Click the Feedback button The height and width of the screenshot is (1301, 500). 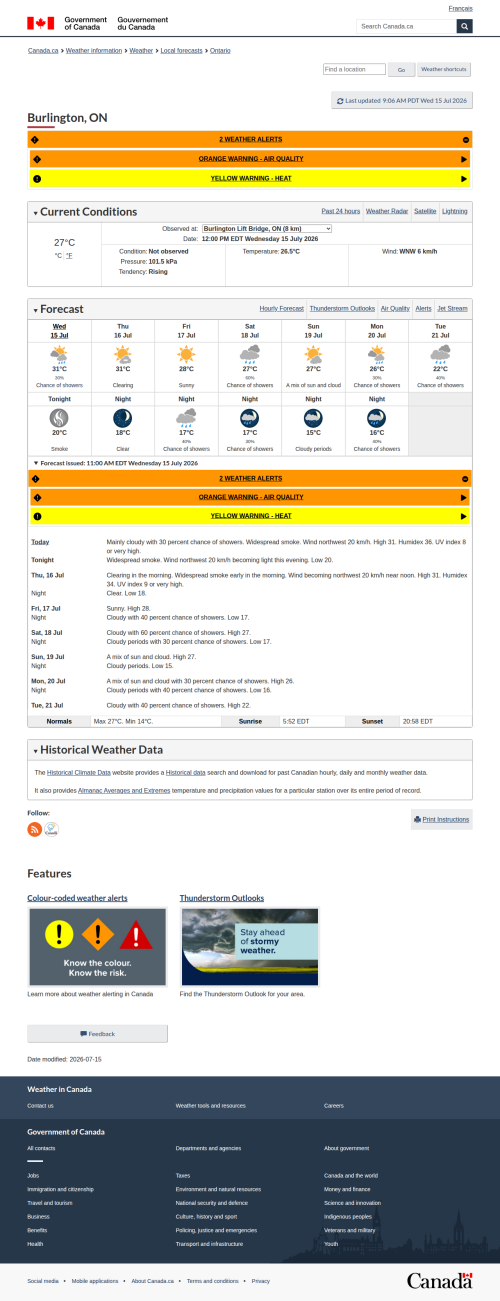point(97,1034)
